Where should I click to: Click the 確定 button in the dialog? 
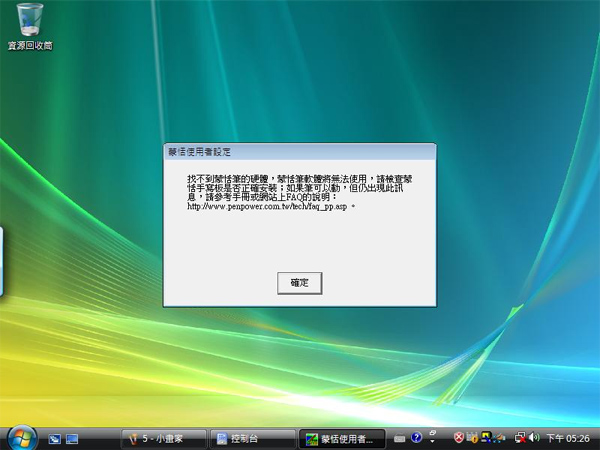click(x=299, y=283)
